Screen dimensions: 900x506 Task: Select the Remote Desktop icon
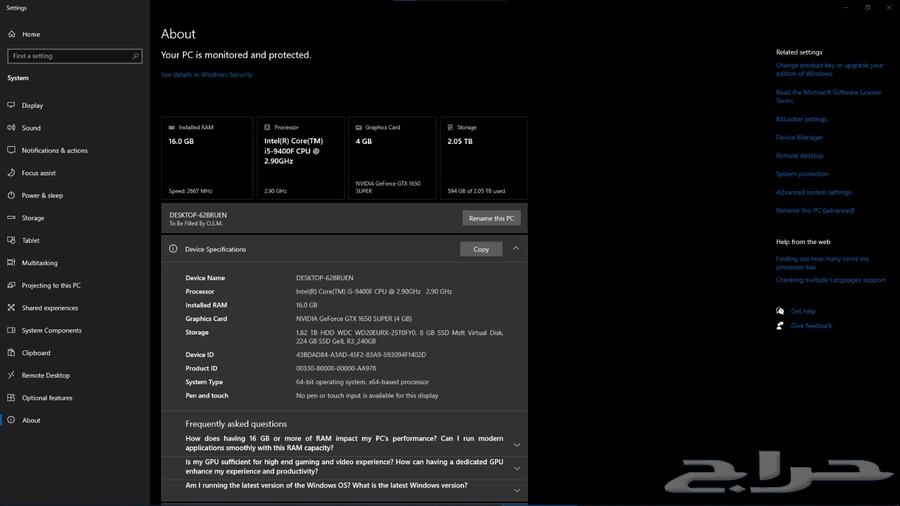point(11,375)
